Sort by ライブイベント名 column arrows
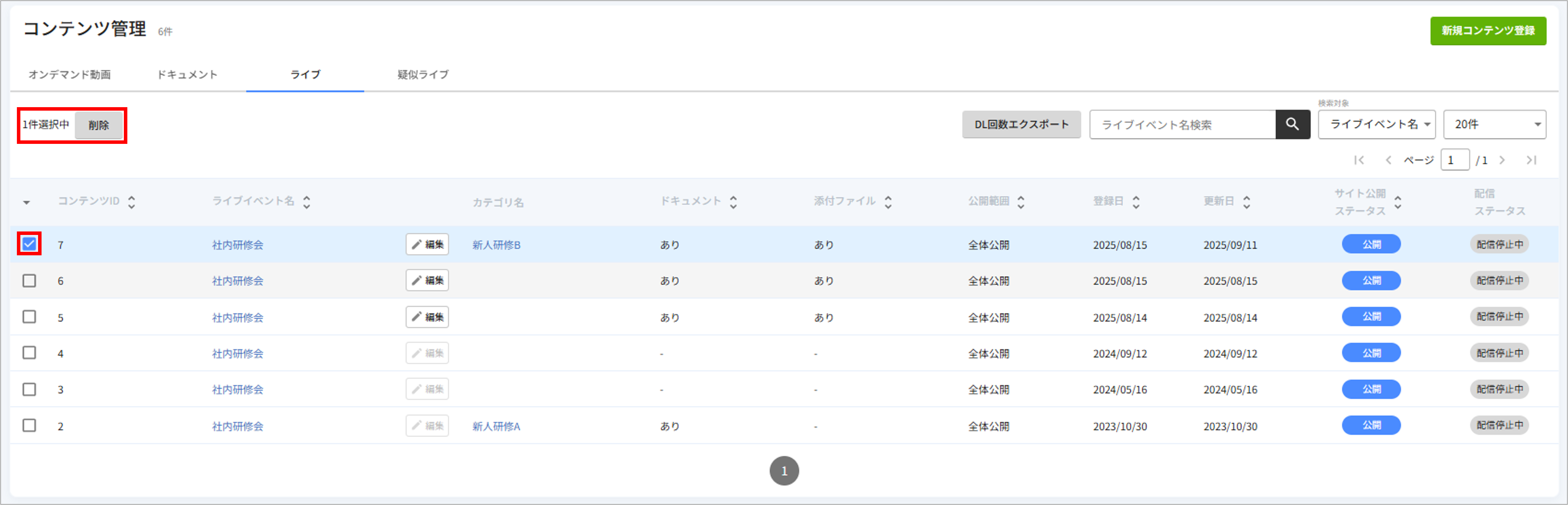The width and height of the screenshot is (1568, 505). click(x=307, y=202)
